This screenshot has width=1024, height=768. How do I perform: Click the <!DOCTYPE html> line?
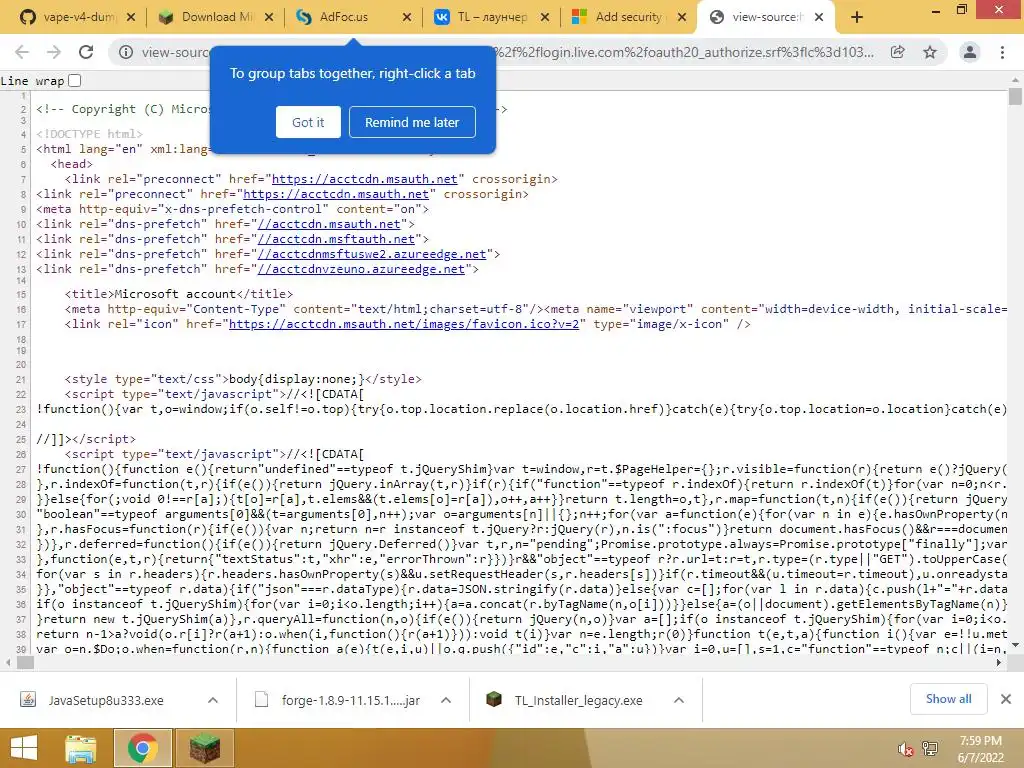tap(89, 134)
